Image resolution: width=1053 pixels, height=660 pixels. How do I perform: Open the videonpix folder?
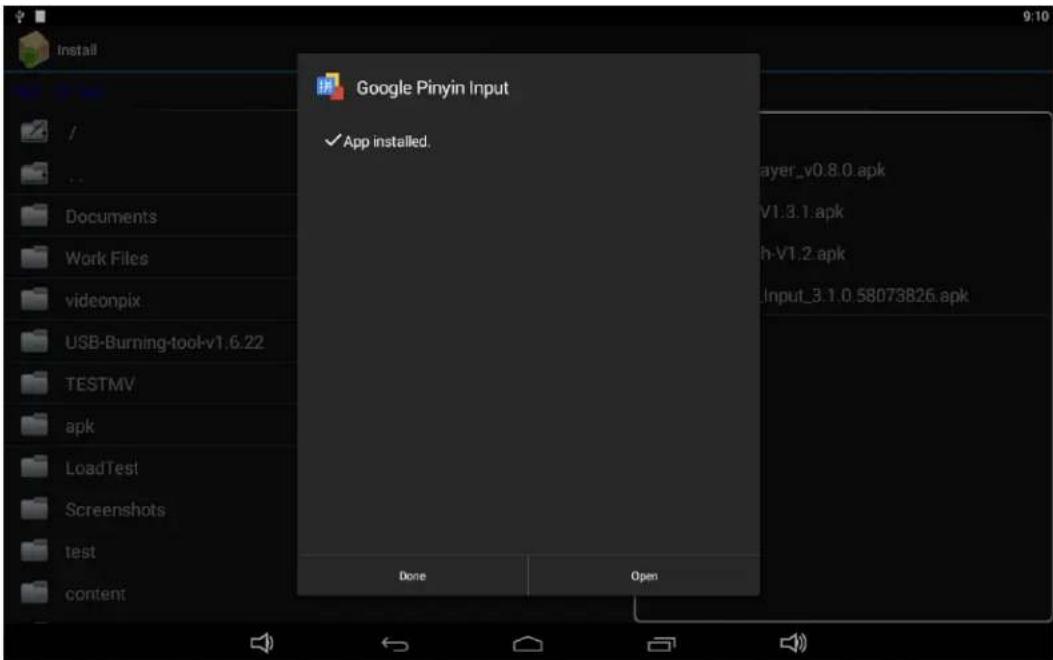click(x=151, y=300)
